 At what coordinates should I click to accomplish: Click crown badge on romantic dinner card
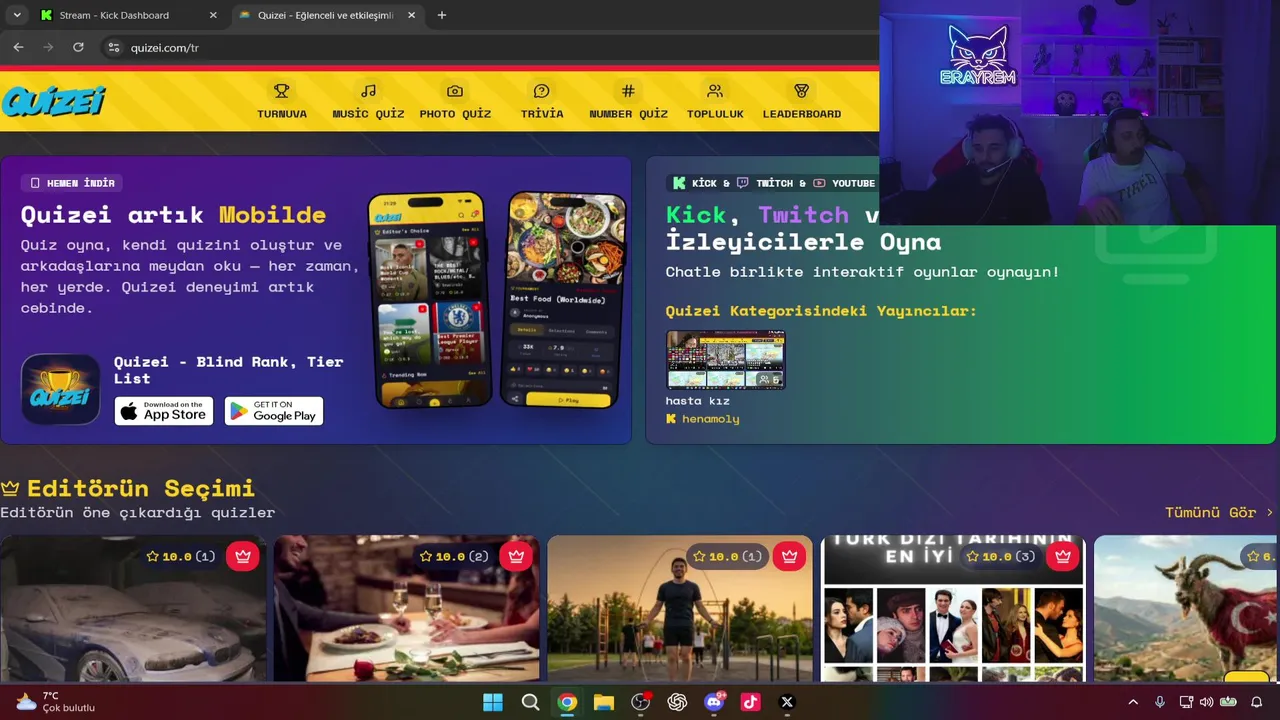516,556
